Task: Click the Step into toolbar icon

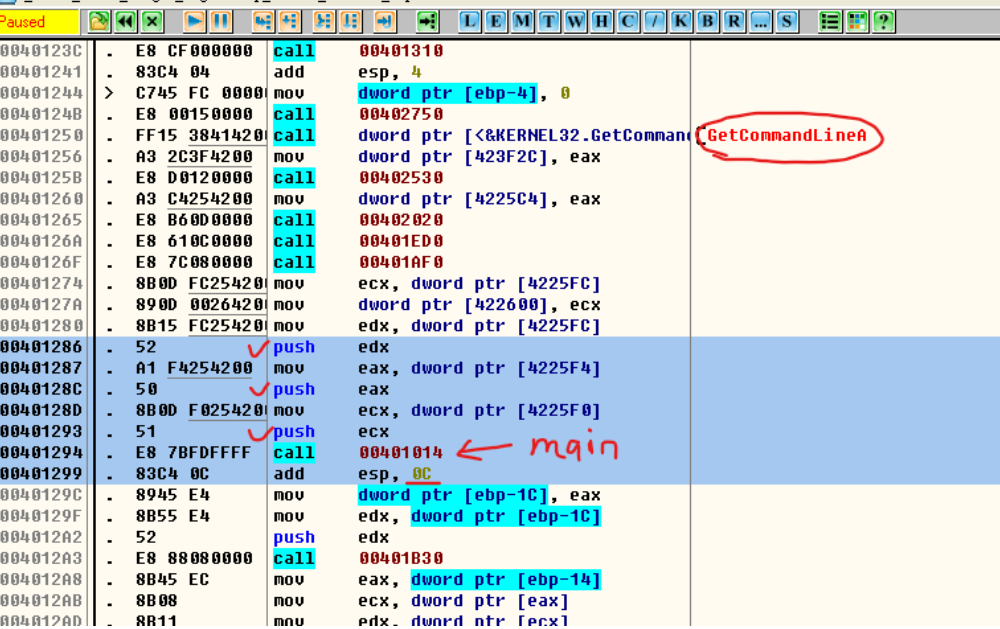Action: coord(263,20)
